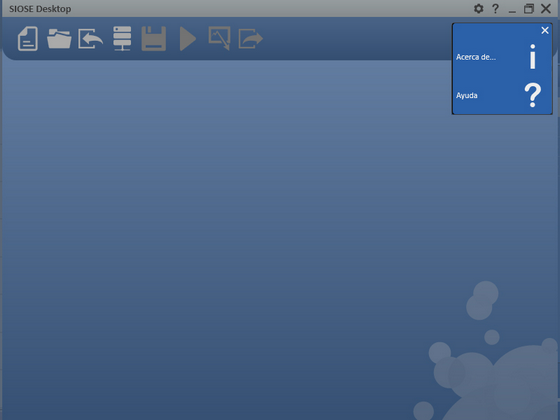Minimize the SIOSE Desktop window
The height and width of the screenshot is (420, 560).
(512, 9)
